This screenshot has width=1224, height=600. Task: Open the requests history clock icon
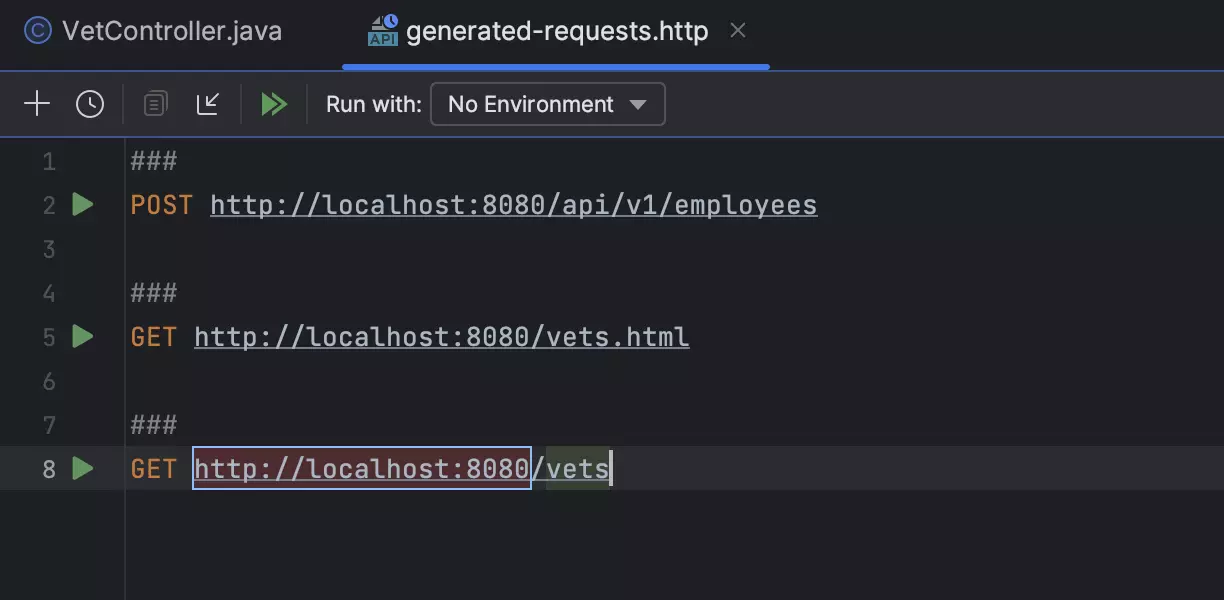click(x=90, y=104)
